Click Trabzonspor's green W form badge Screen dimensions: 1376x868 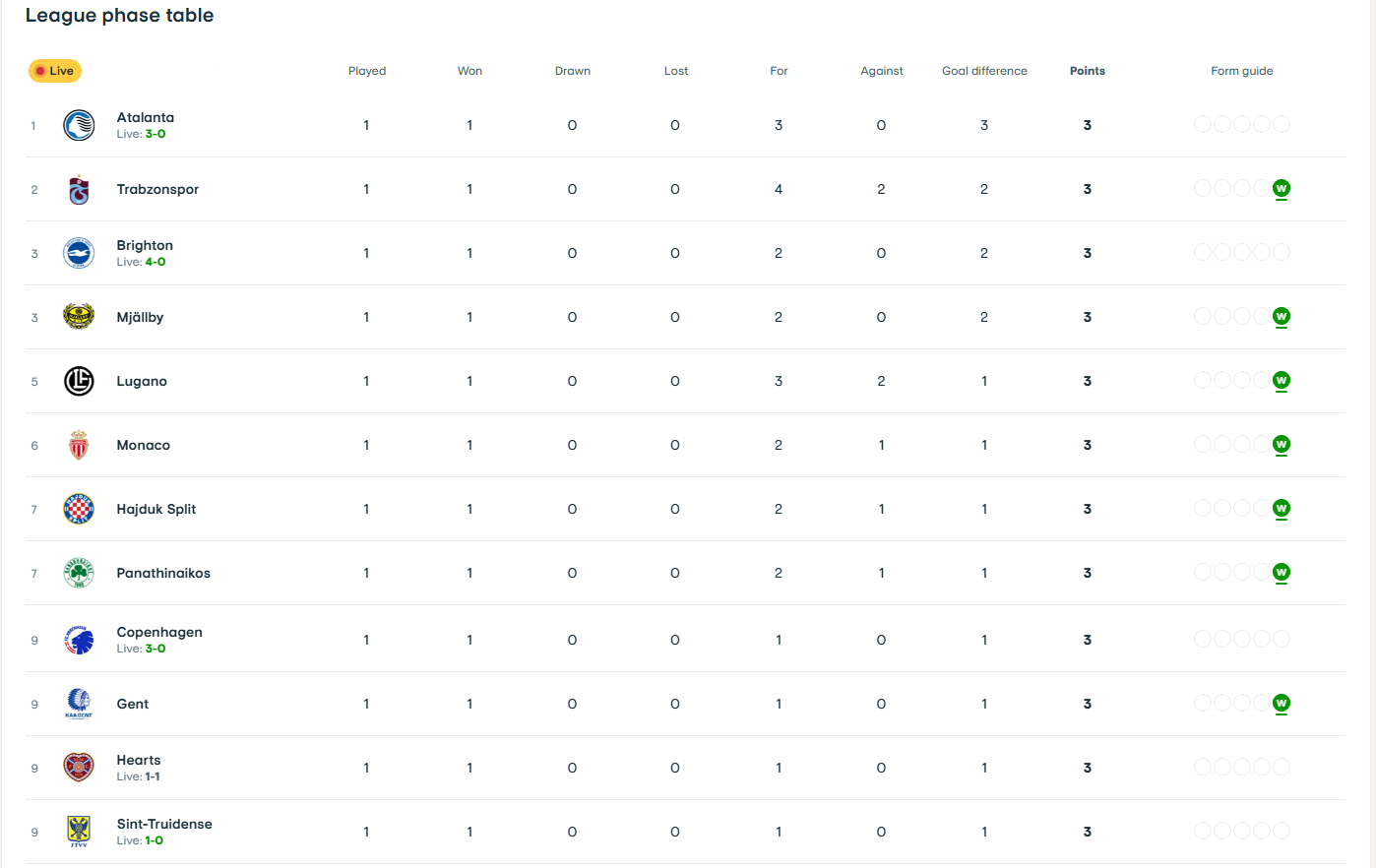(x=1281, y=189)
